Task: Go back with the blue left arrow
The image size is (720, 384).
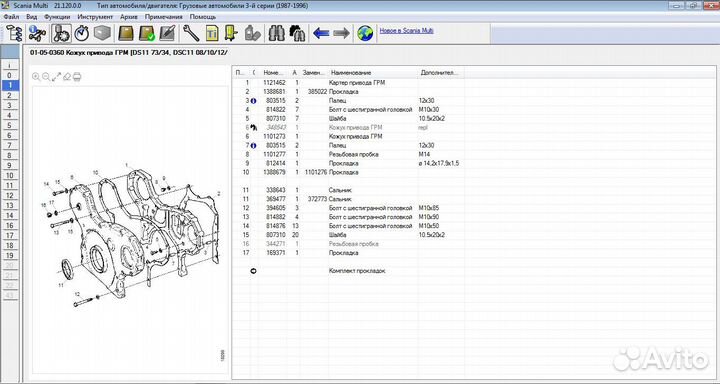Action: tap(321, 33)
